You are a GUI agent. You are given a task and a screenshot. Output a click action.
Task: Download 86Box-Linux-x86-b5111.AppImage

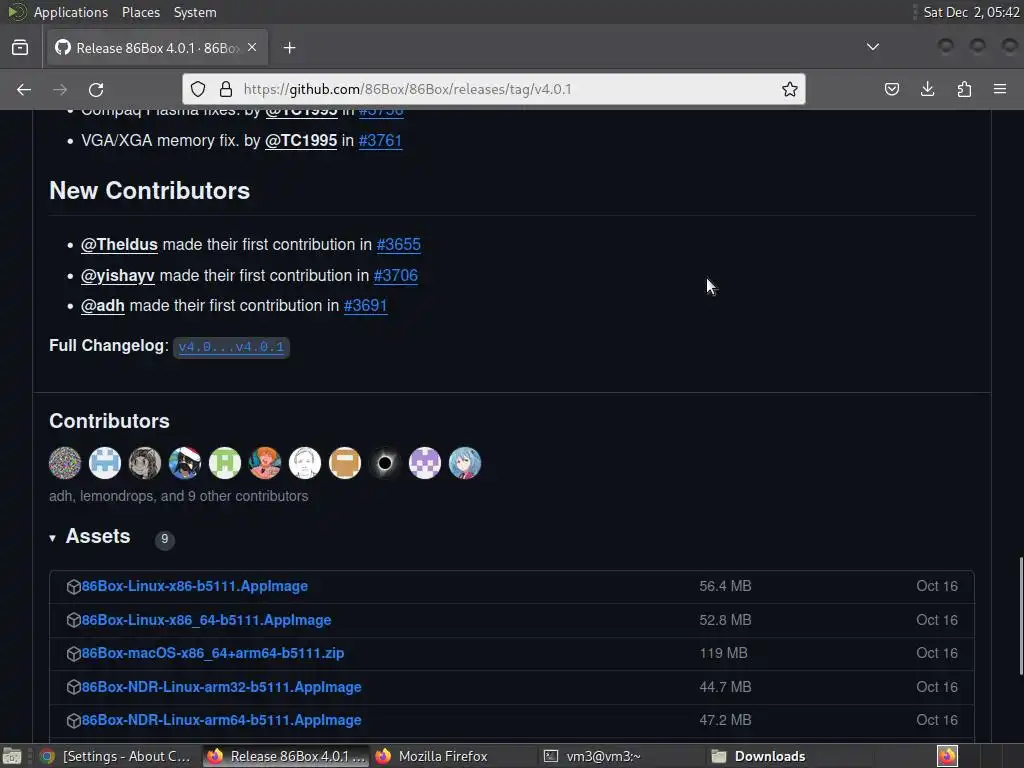pos(195,586)
